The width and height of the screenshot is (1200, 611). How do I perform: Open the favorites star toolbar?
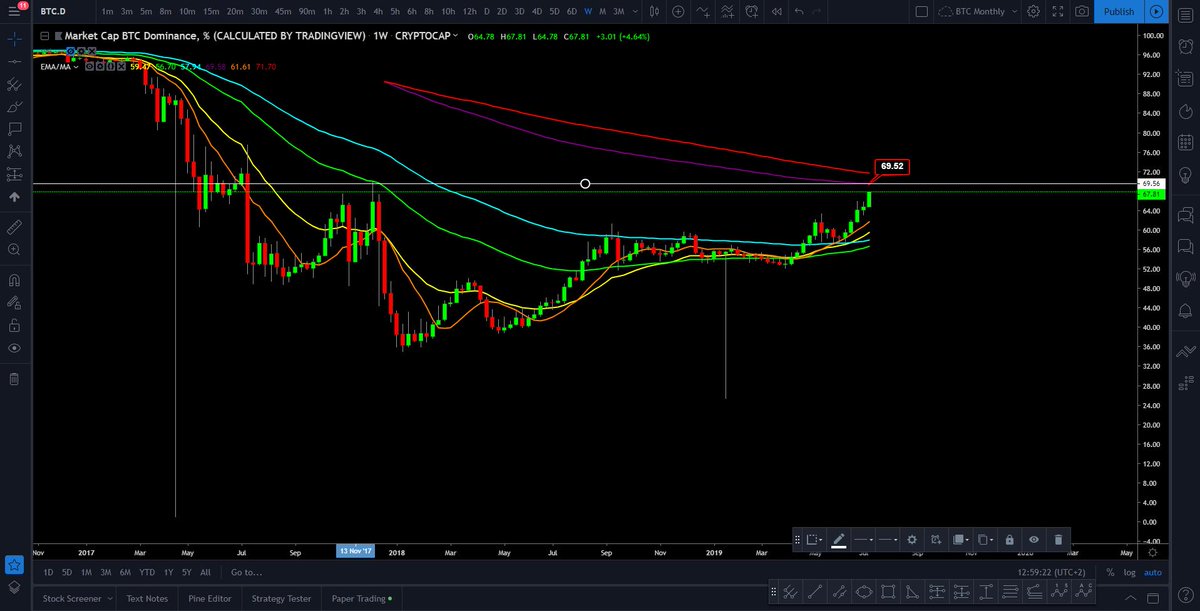pyautogui.click(x=14, y=565)
